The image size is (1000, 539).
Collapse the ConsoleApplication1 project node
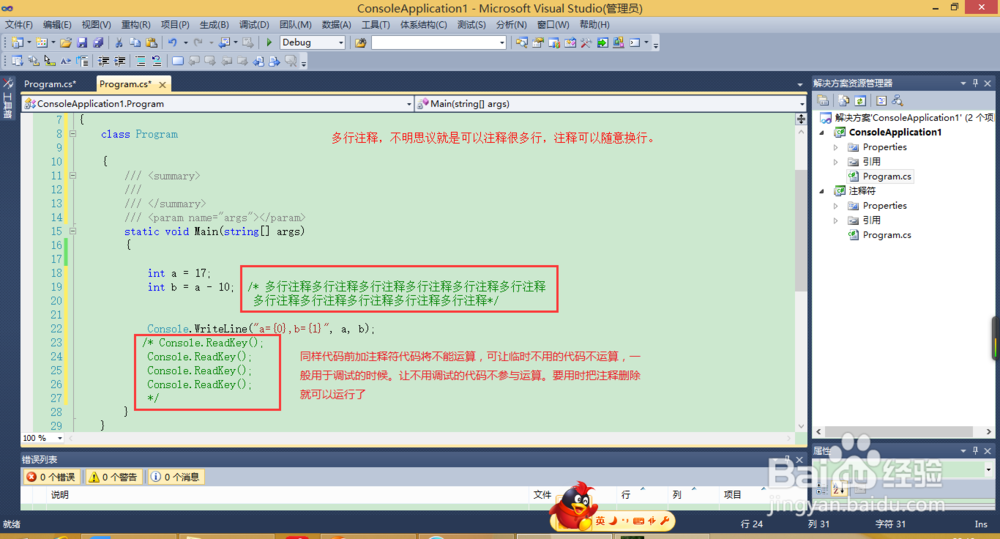(x=822, y=133)
